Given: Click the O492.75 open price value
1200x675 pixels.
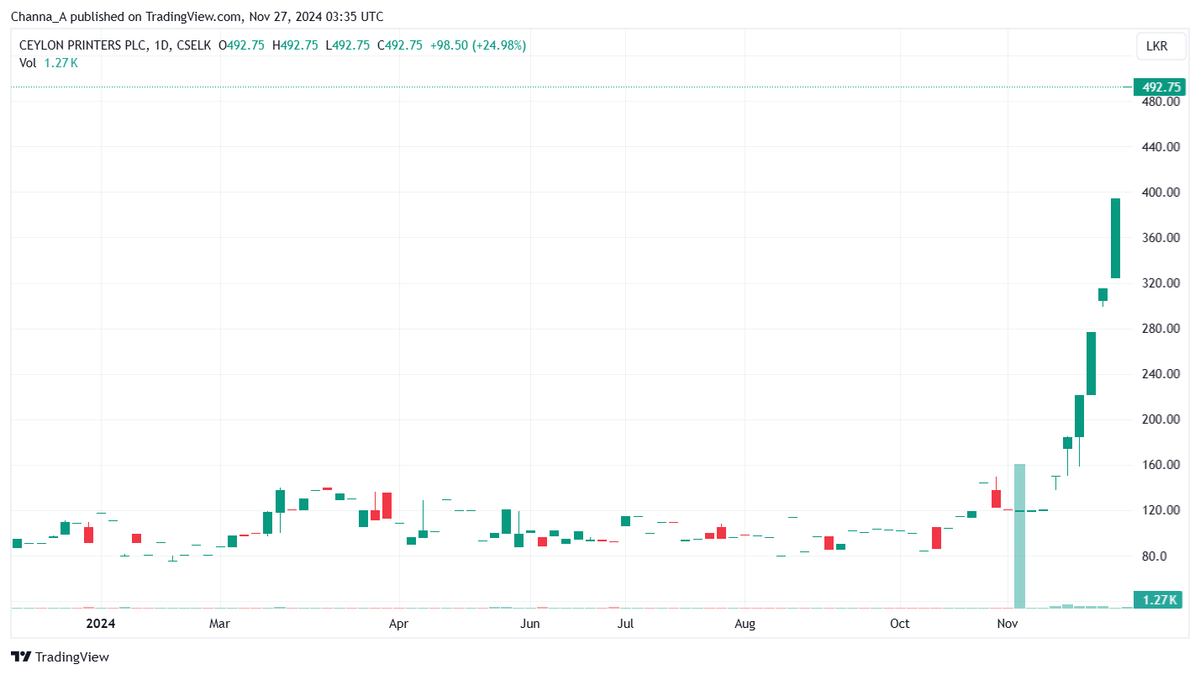Looking at the screenshot, I should coord(241,45).
